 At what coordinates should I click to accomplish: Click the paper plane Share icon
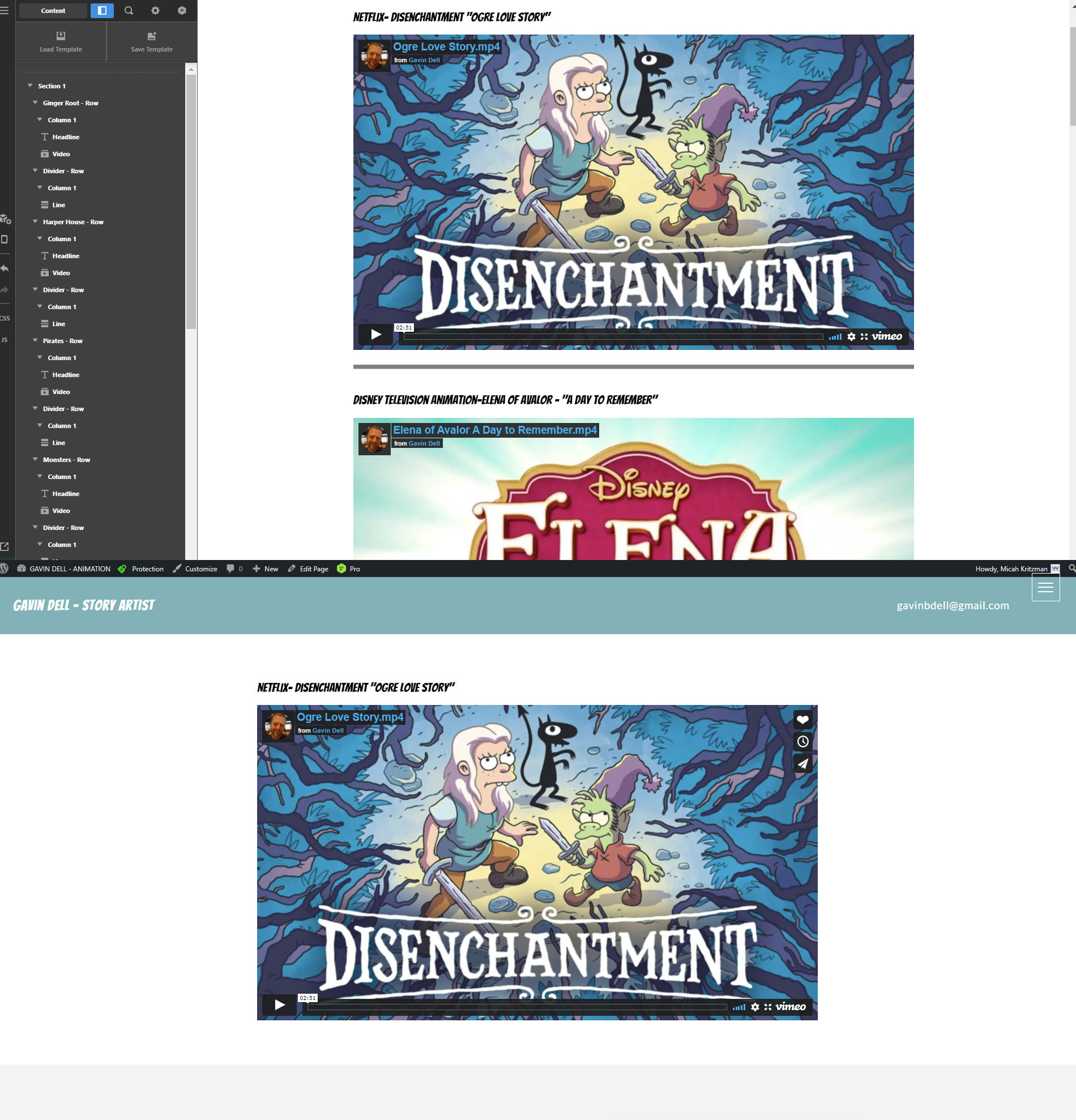(x=802, y=763)
